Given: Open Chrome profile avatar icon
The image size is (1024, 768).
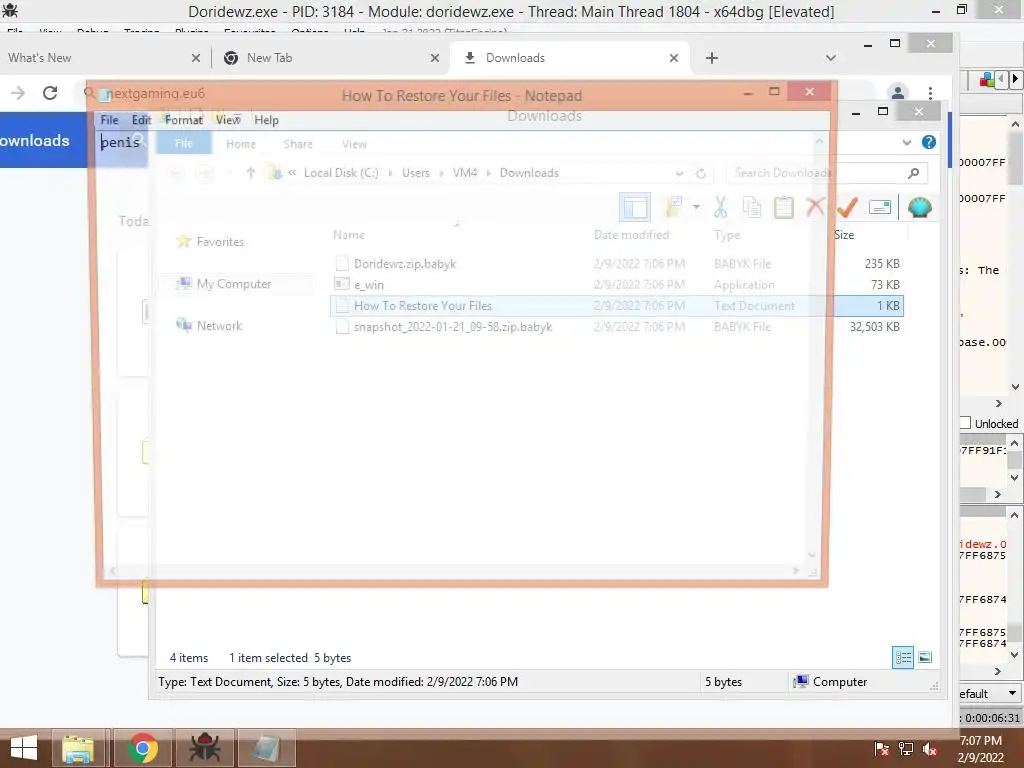Looking at the screenshot, I should pyautogui.click(x=898, y=93).
